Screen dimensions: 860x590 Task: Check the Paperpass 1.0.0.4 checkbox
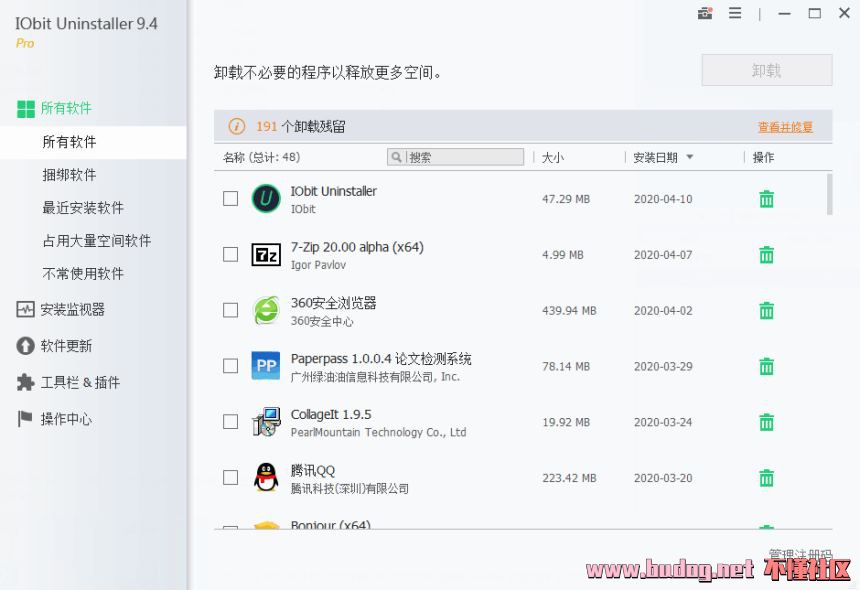point(230,366)
